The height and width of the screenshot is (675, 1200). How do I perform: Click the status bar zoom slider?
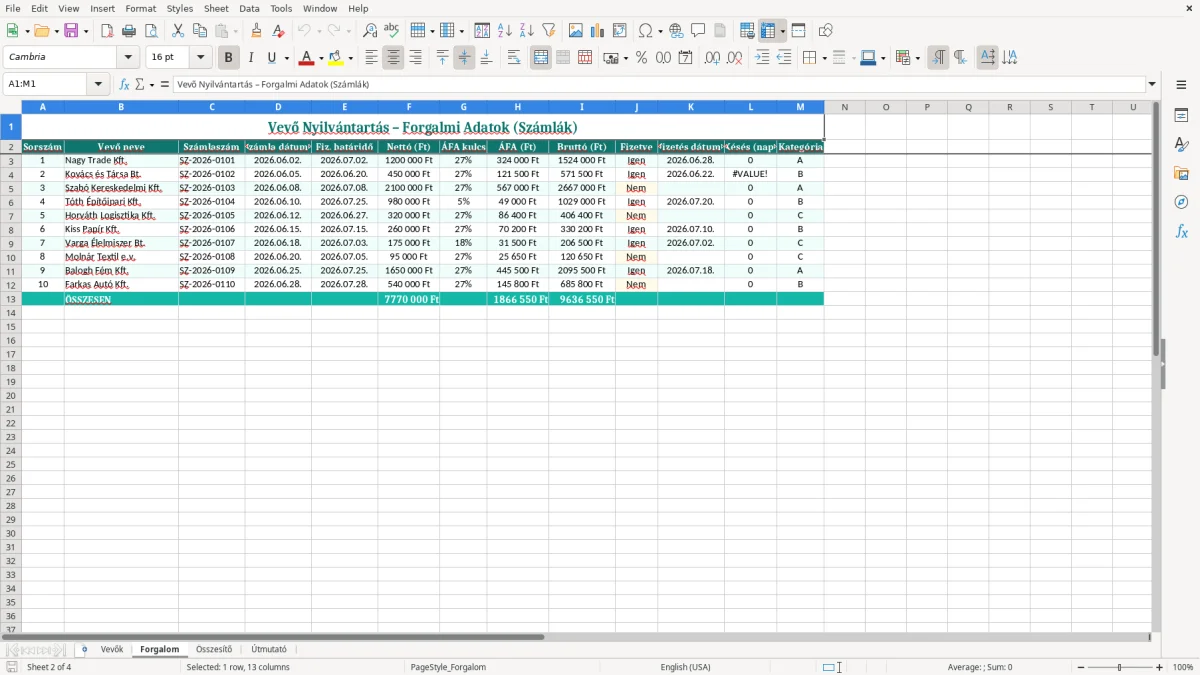click(x=1119, y=667)
